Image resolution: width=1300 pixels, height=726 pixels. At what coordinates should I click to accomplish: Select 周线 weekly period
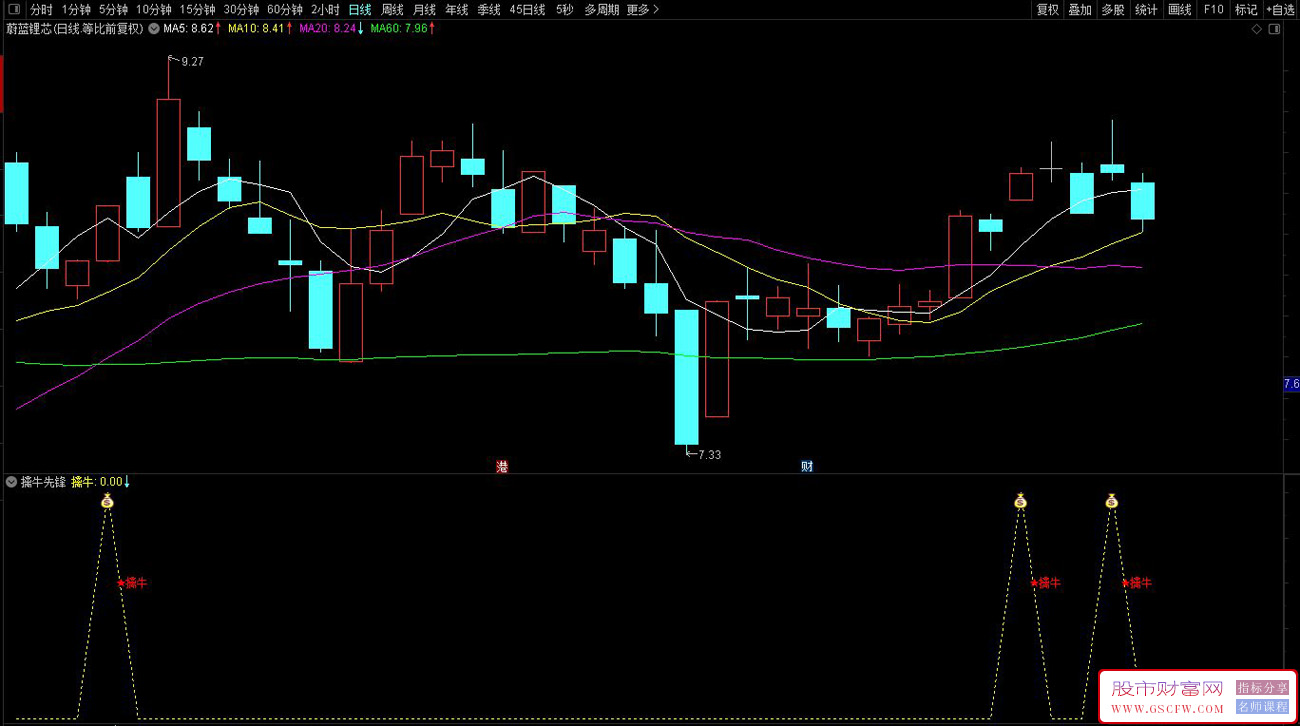tap(392, 9)
